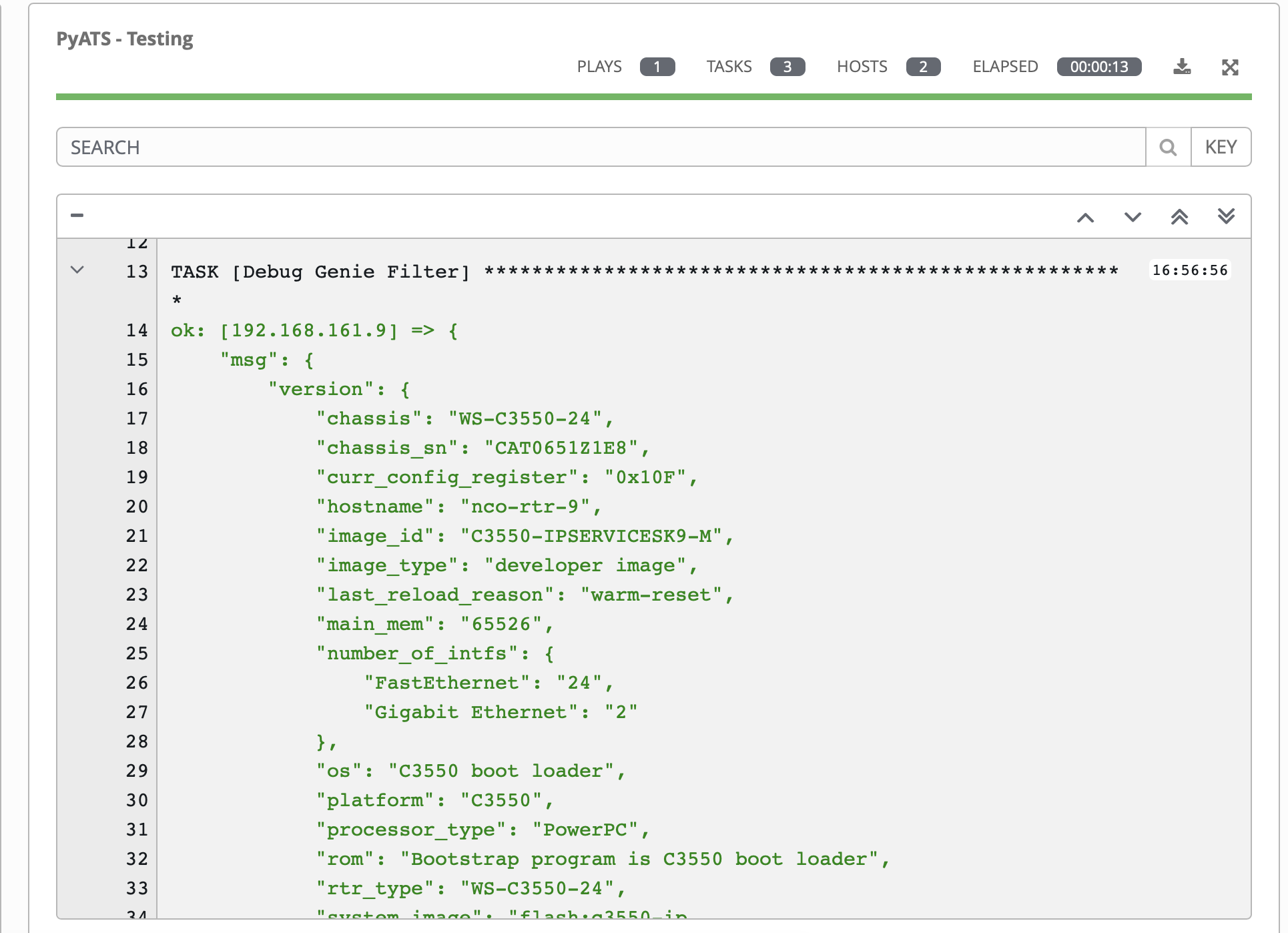Click the 16:56:56 task timestamp
The width and height of the screenshot is (1288, 933).
pyautogui.click(x=1189, y=270)
